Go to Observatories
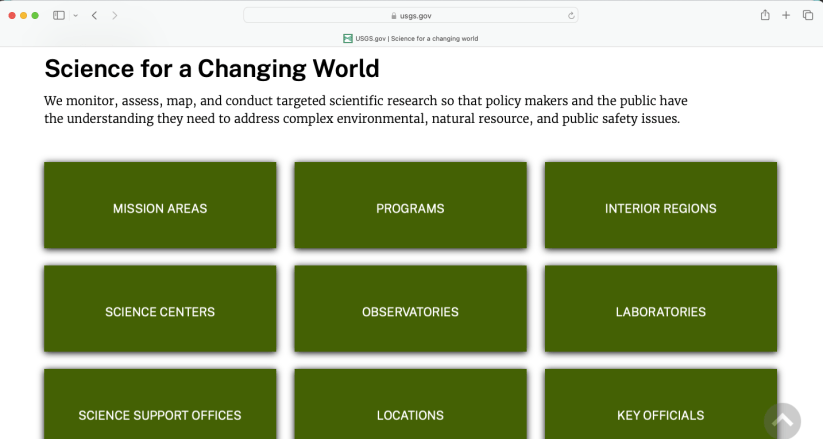This screenshot has width=823, height=439. pyautogui.click(x=410, y=311)
